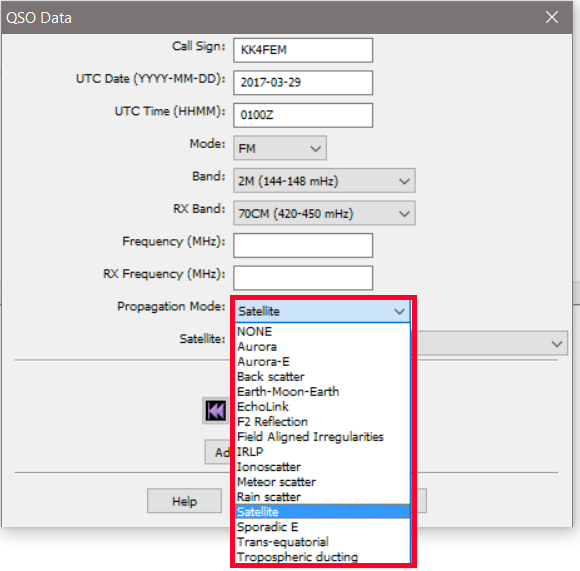The width and height of the screenshot is (580, 571).
Task: Select Tropospheric ducting option
Action: click(323, 557)
